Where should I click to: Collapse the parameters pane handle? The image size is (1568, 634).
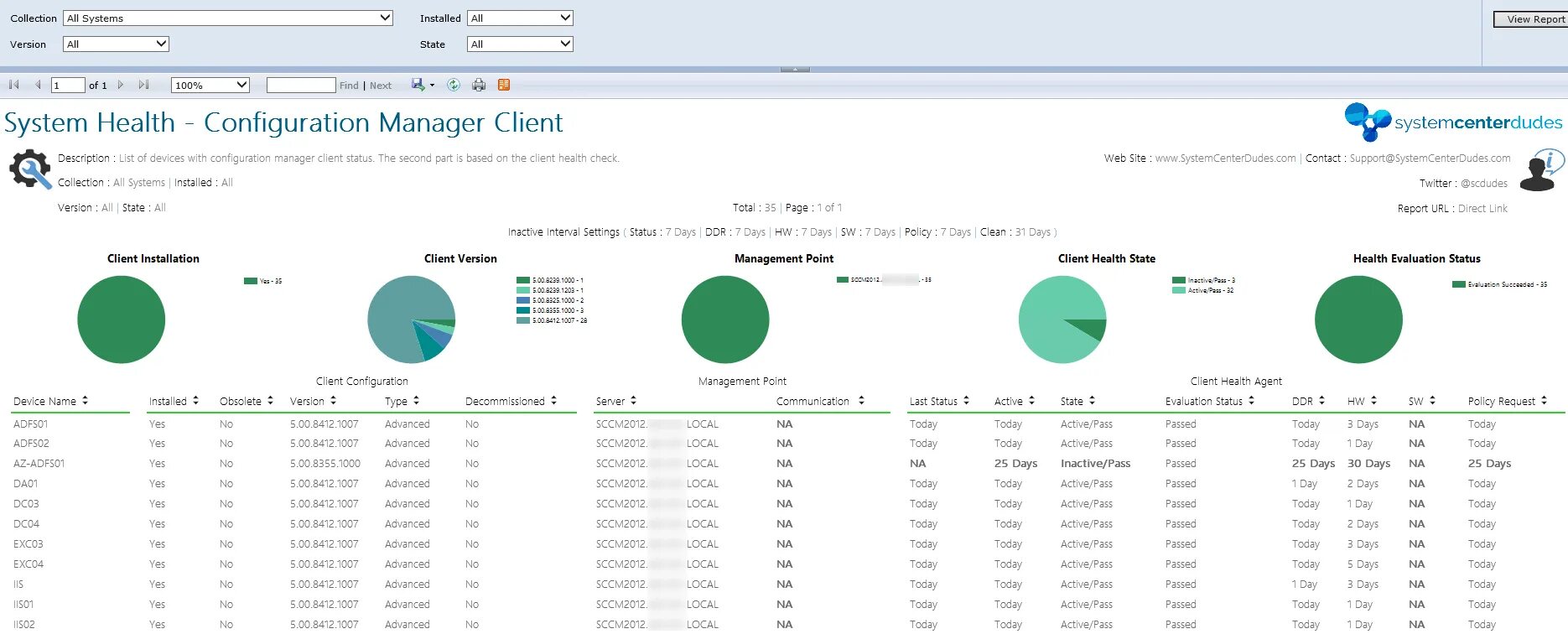[x=795, y=69]
